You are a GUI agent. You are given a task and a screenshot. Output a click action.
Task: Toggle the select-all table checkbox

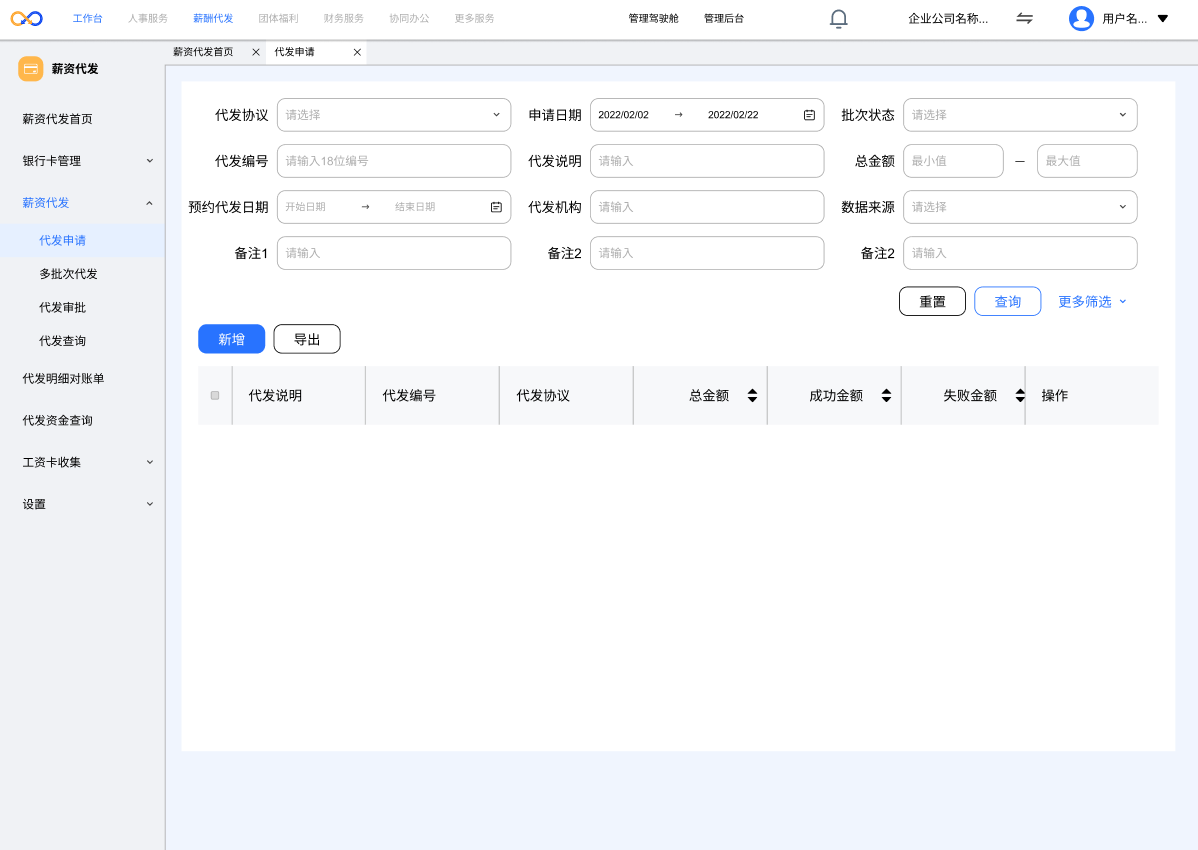click(215, 396)
